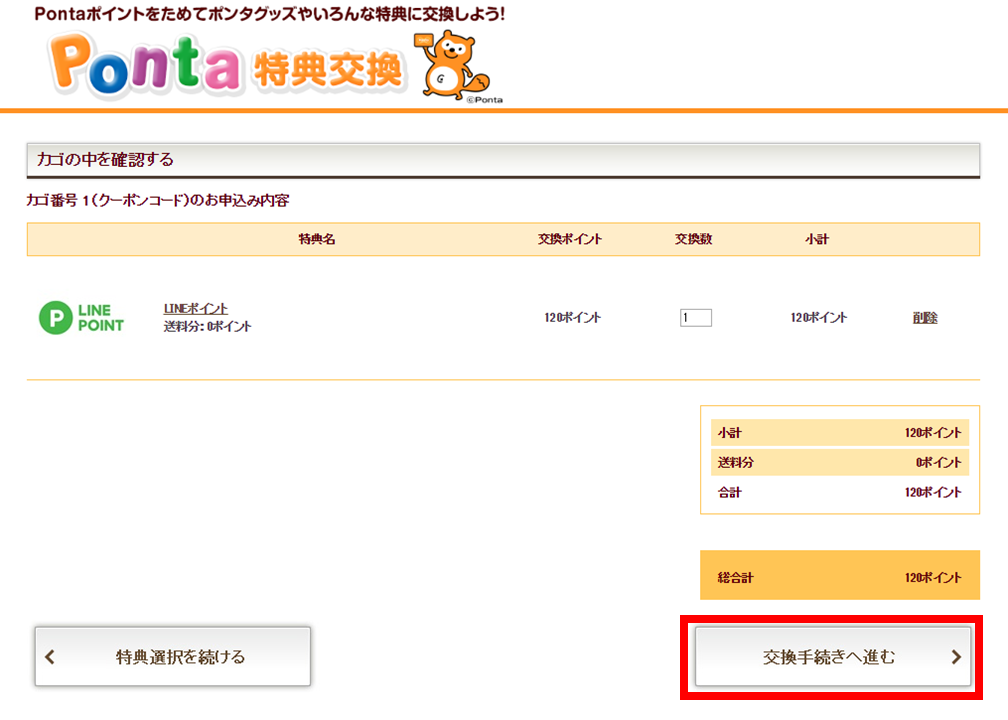Viewport: 1008px width, 720px height.
Task: Click the Pontaポイントをためて tagline text
Action: (x=270, y=14)
